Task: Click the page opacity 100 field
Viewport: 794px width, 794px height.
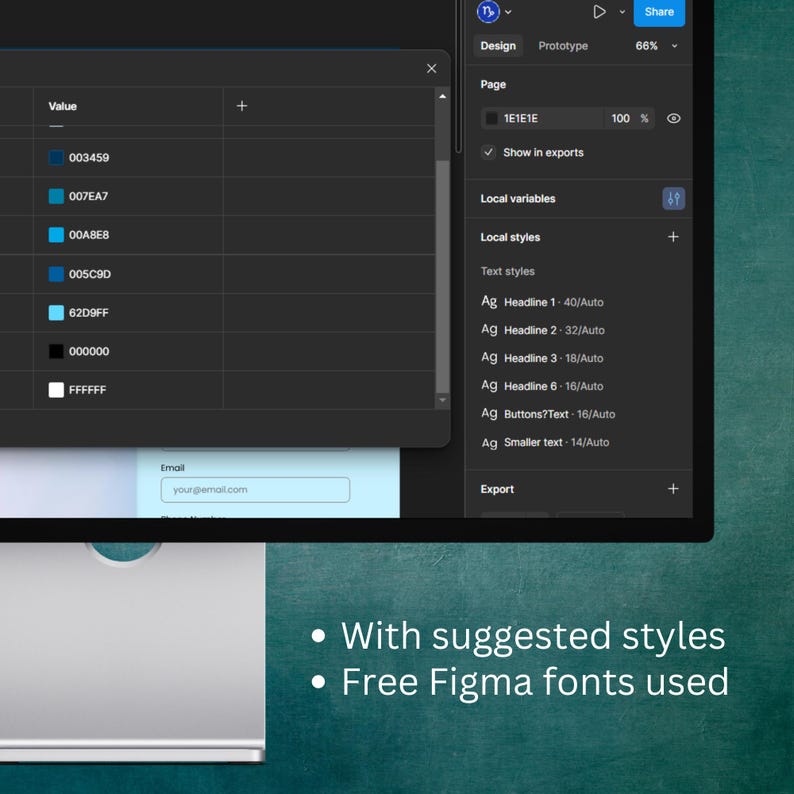Action: (620, 118)
